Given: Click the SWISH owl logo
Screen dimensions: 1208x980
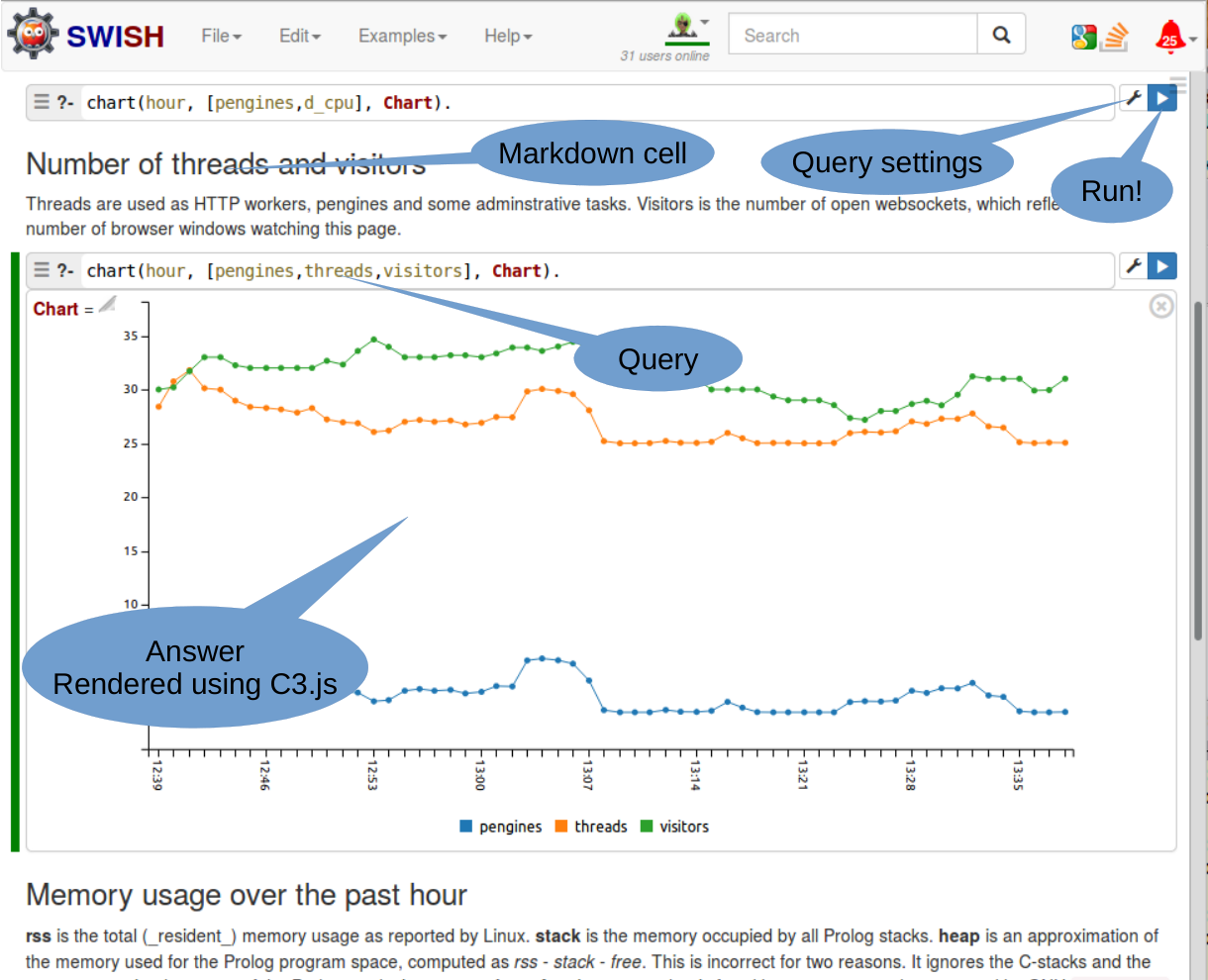Looking at the screenshot, I should pos(34,34).
